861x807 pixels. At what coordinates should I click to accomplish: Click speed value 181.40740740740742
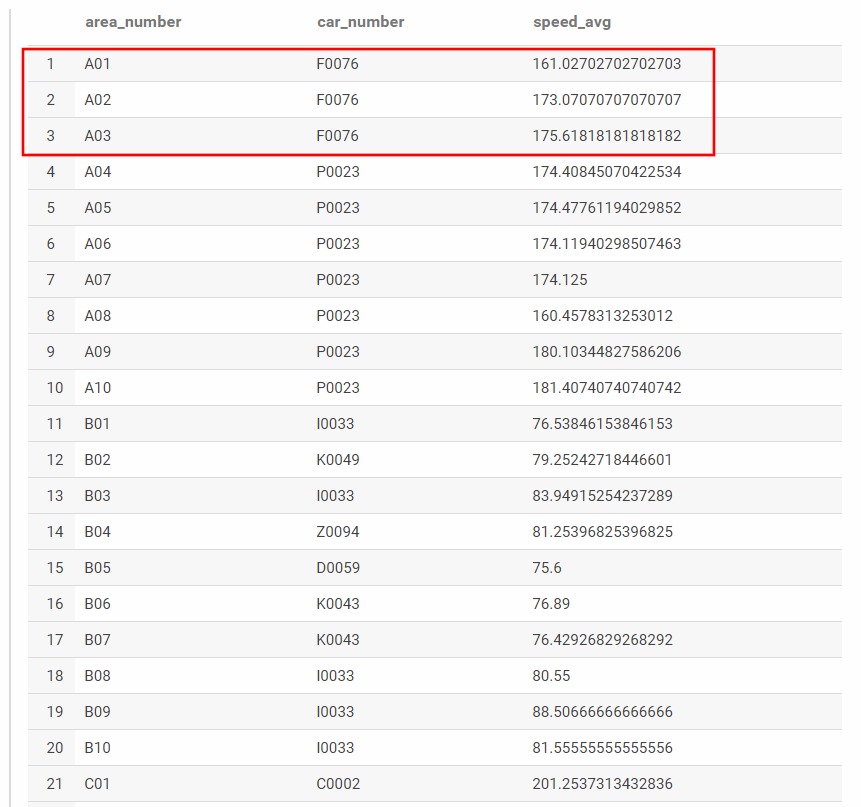[x=607, y=388]
